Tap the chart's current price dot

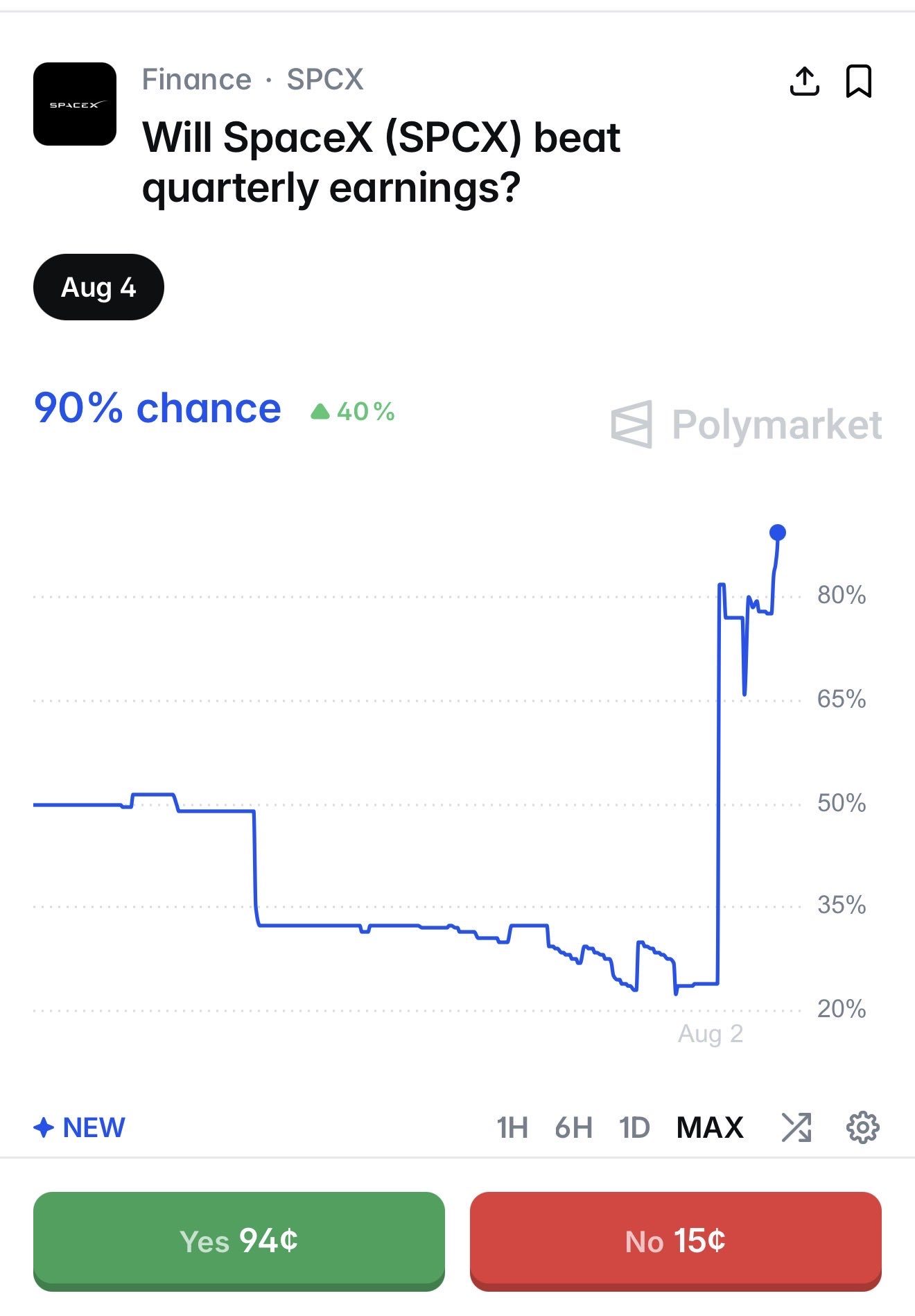(x=778, y=533)
